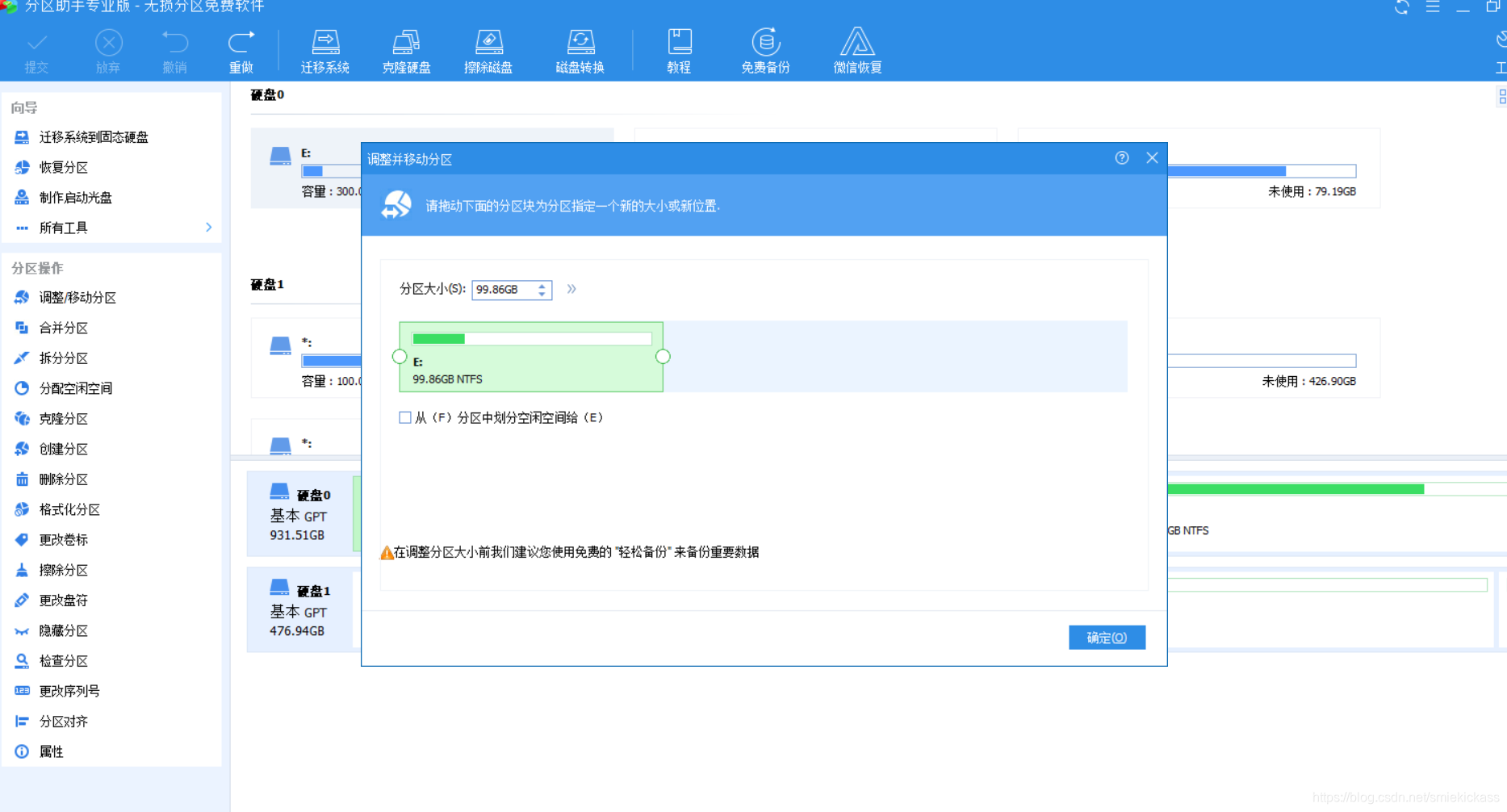Expand the 所有工具 submenu arrow
Image resolution: width=1507 pixels, height=812 pixels.
point(208,228)
